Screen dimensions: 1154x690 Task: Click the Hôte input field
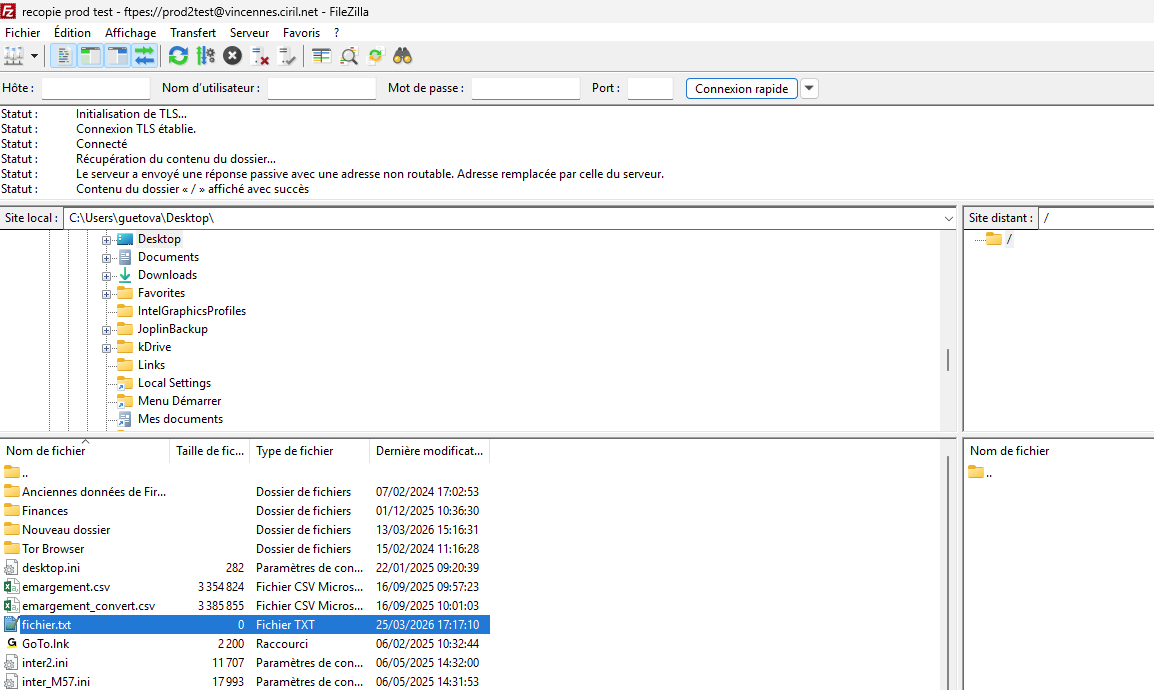point(95,89)
